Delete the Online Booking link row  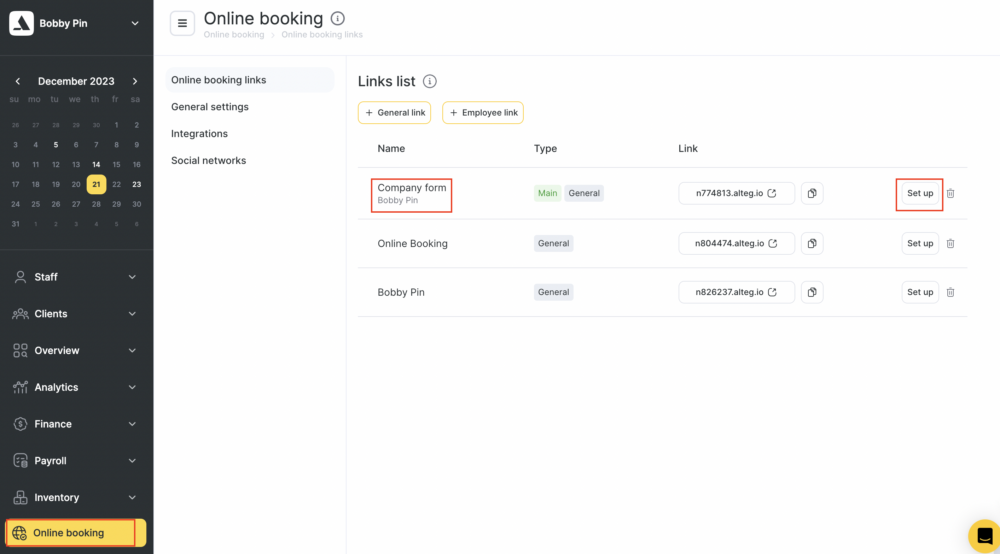click(950, 243)
